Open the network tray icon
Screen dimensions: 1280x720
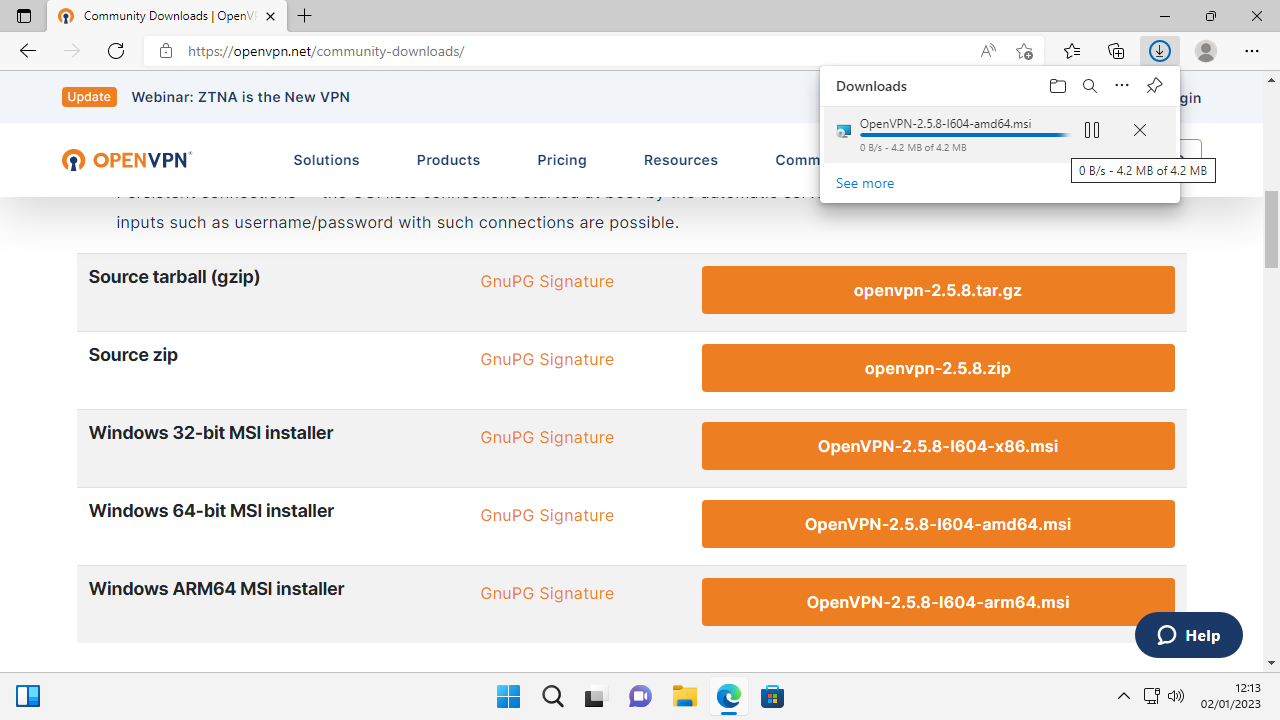click(x=1151, y=696)
